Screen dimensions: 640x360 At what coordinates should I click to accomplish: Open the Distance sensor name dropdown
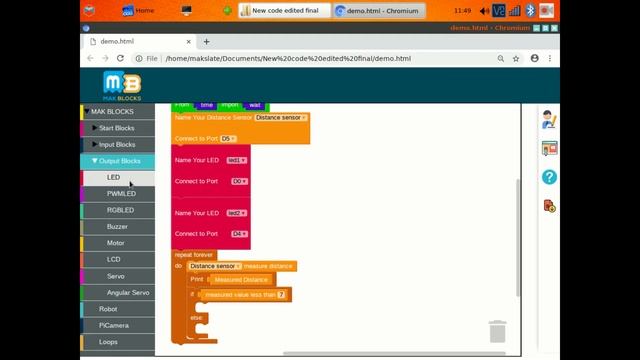click(x=280, y=118)
